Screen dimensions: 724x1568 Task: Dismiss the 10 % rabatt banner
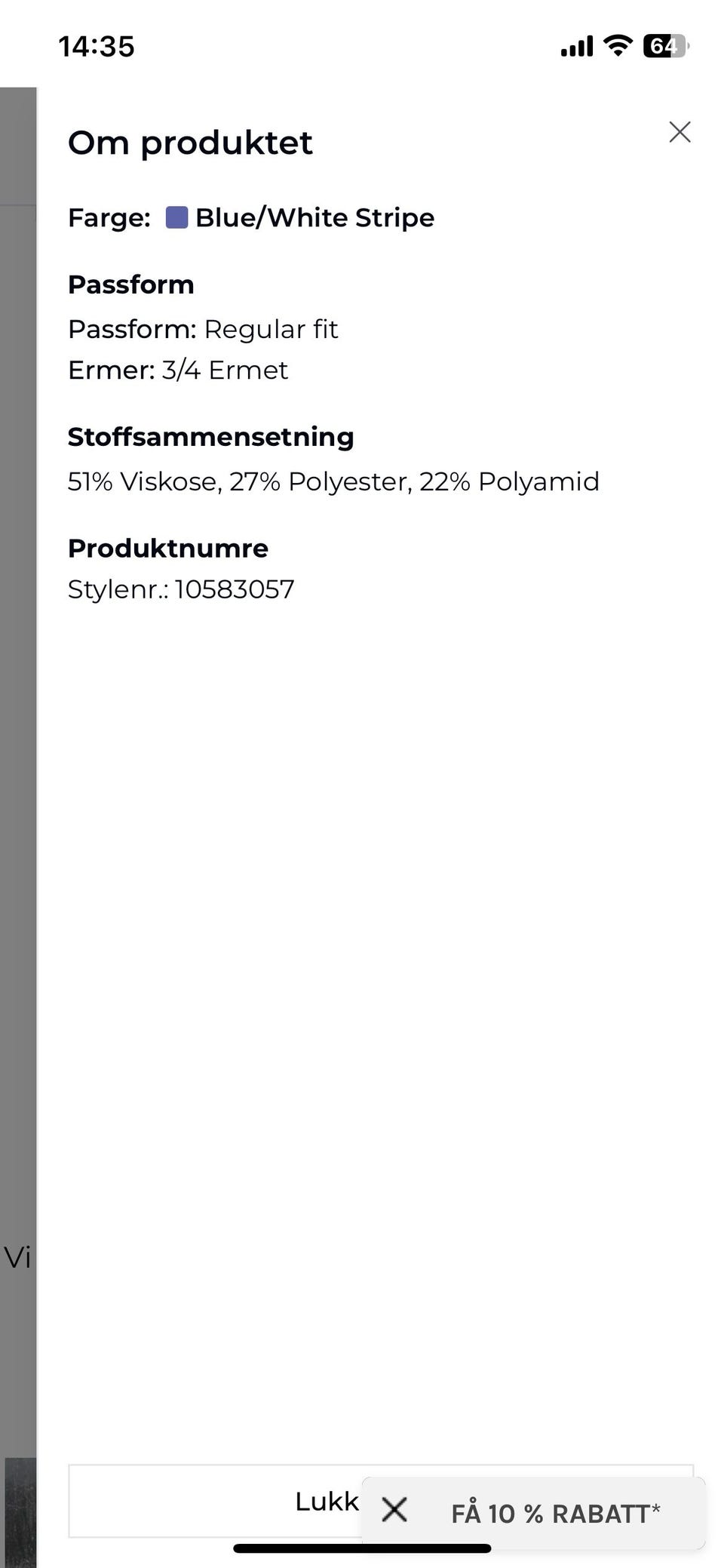click(x=394, y=1510)
